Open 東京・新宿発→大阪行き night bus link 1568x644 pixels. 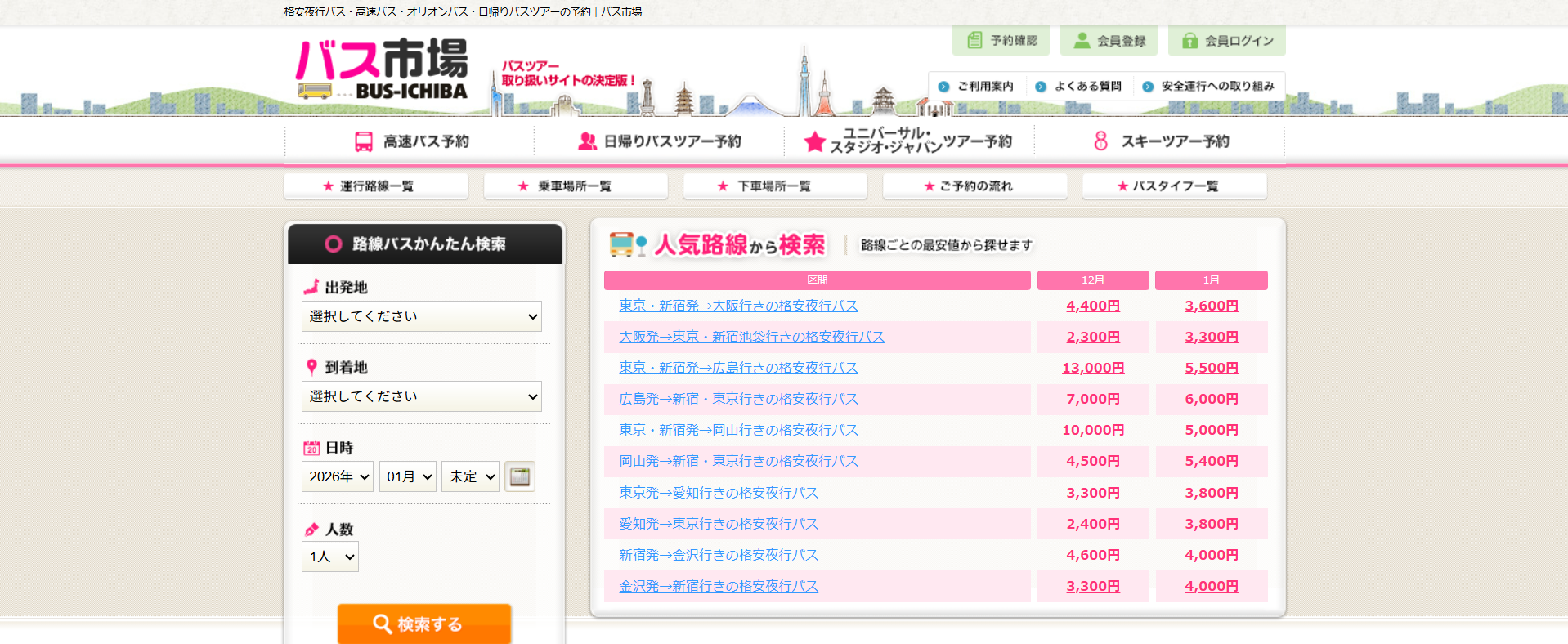(738, 306)
